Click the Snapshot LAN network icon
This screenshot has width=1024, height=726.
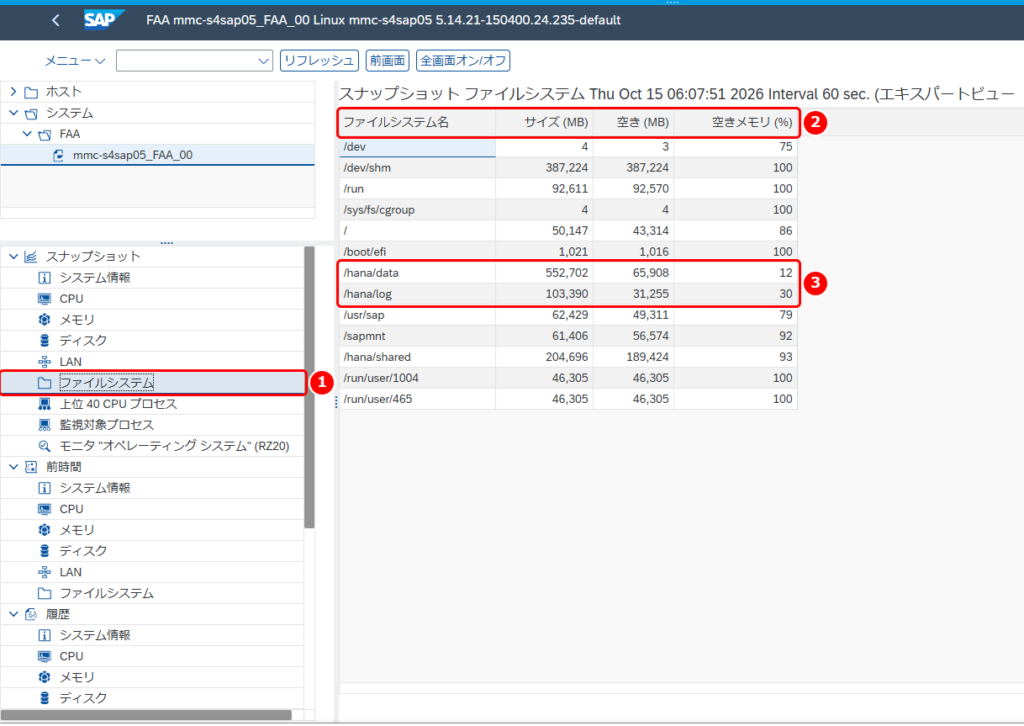(44, 362)
